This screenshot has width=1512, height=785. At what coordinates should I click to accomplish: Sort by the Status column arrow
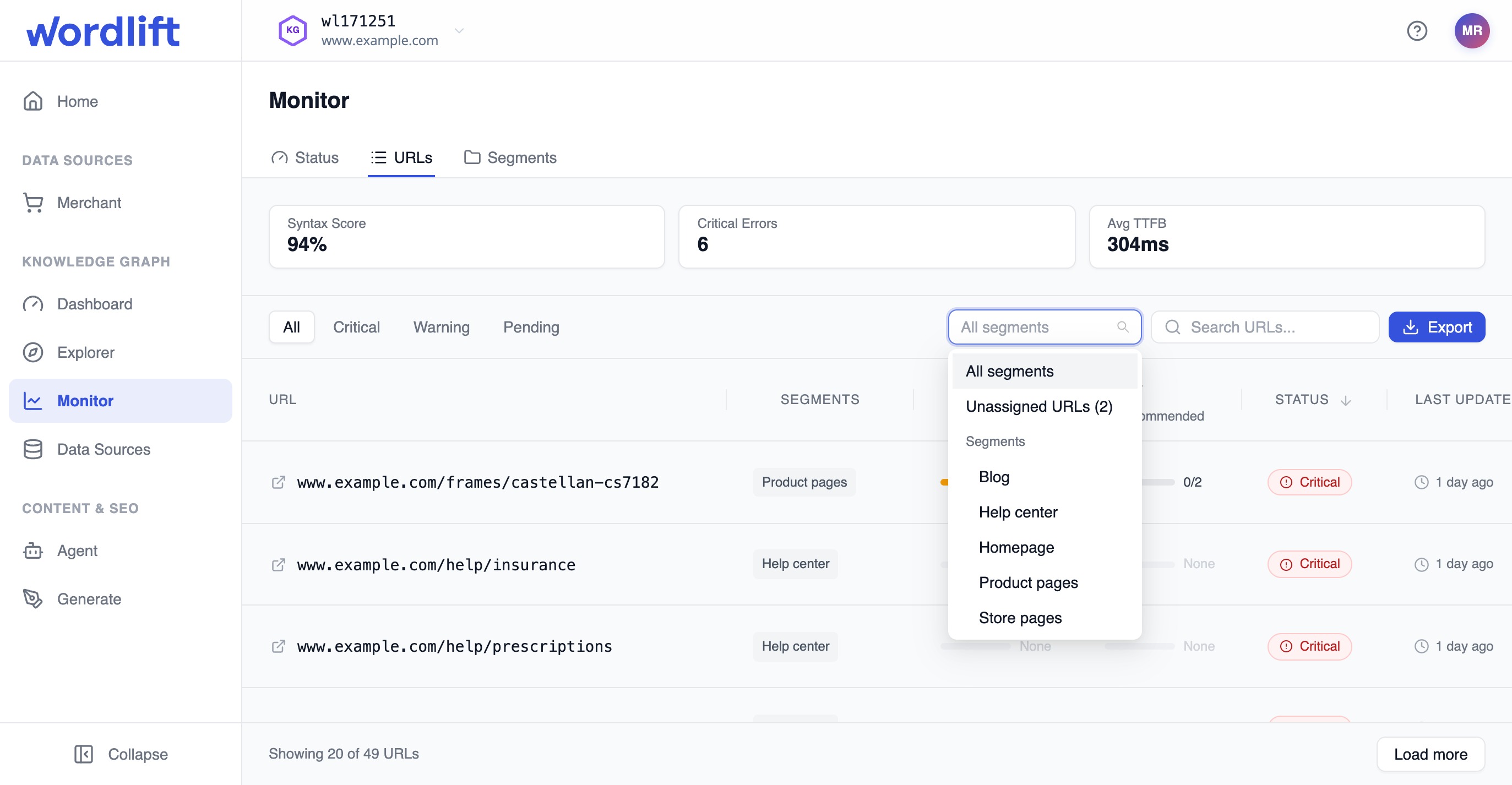(1345, 400)
